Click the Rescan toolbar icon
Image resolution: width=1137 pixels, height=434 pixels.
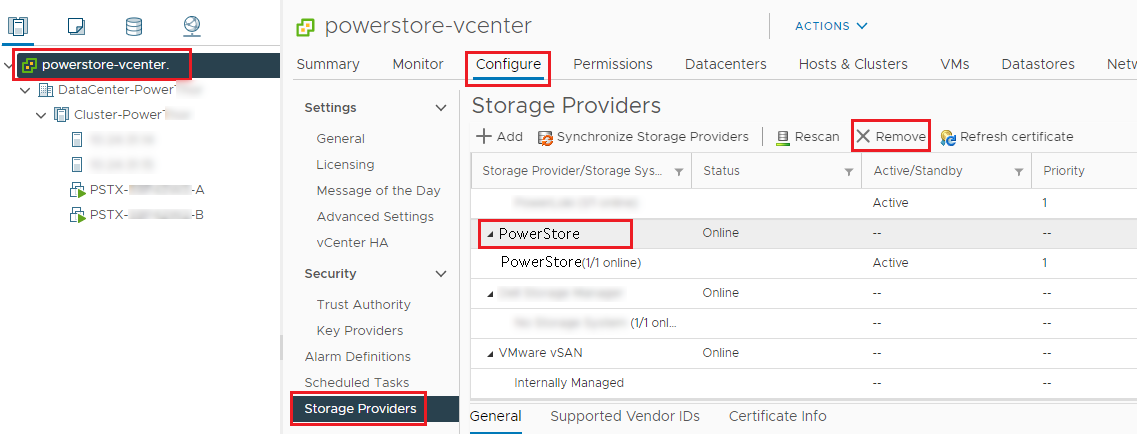(x=784, y=137)
